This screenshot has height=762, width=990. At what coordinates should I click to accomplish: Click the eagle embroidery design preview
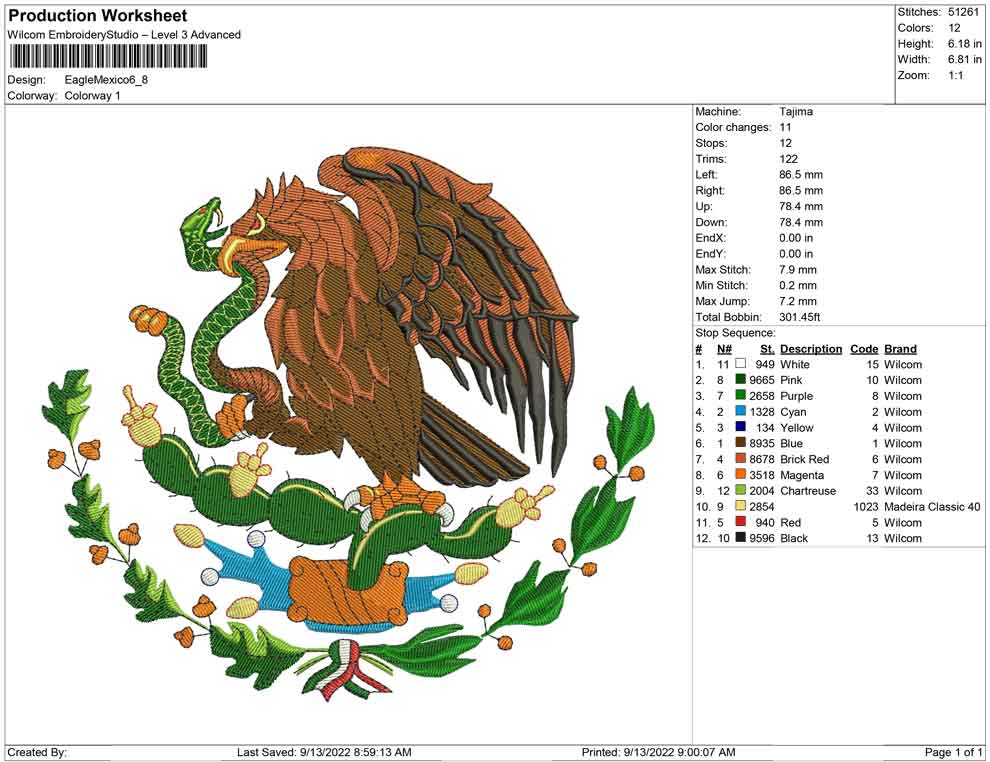(349, 424)
